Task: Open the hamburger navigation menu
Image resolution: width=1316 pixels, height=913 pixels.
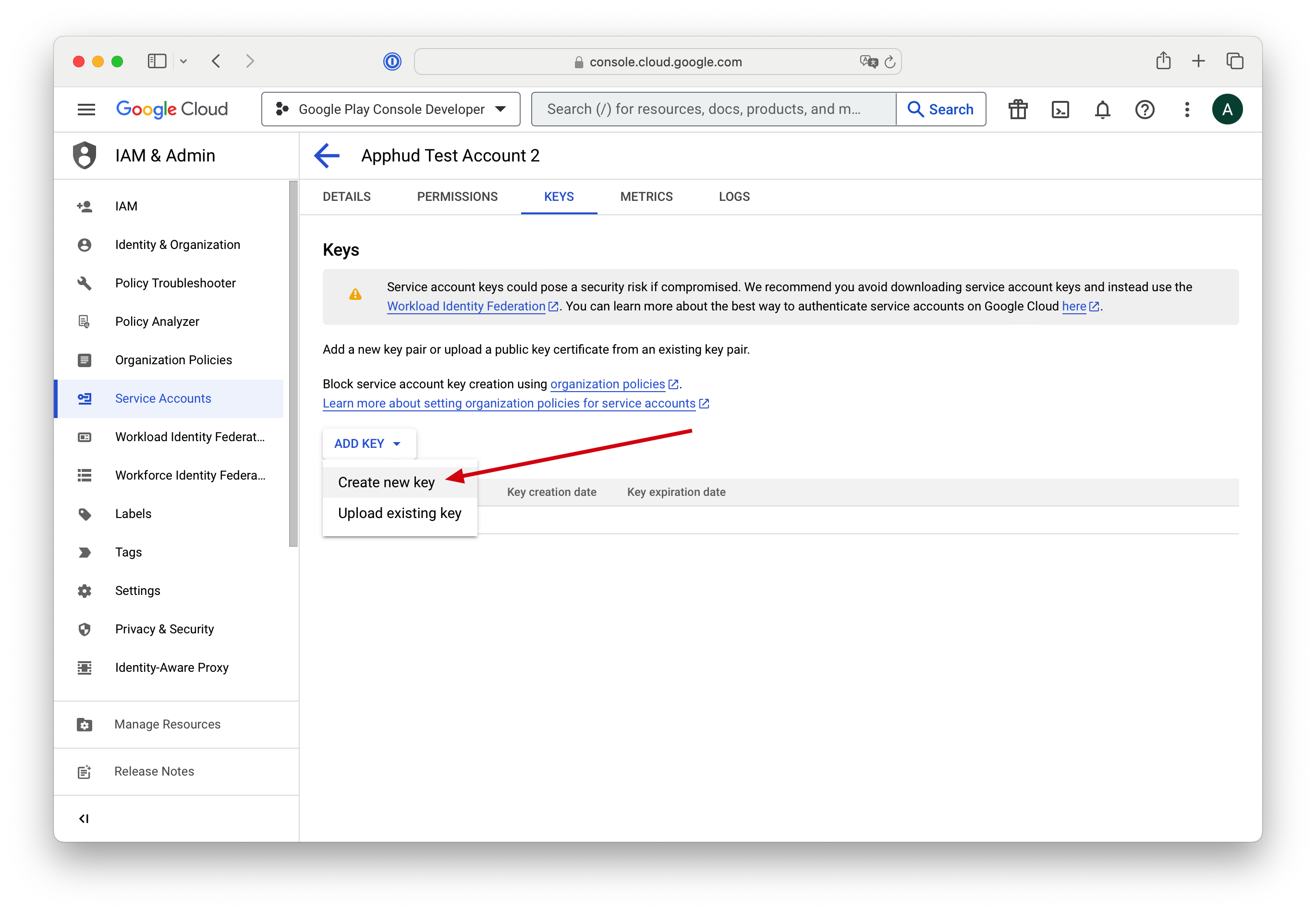Action: click(x=86, y=109)
